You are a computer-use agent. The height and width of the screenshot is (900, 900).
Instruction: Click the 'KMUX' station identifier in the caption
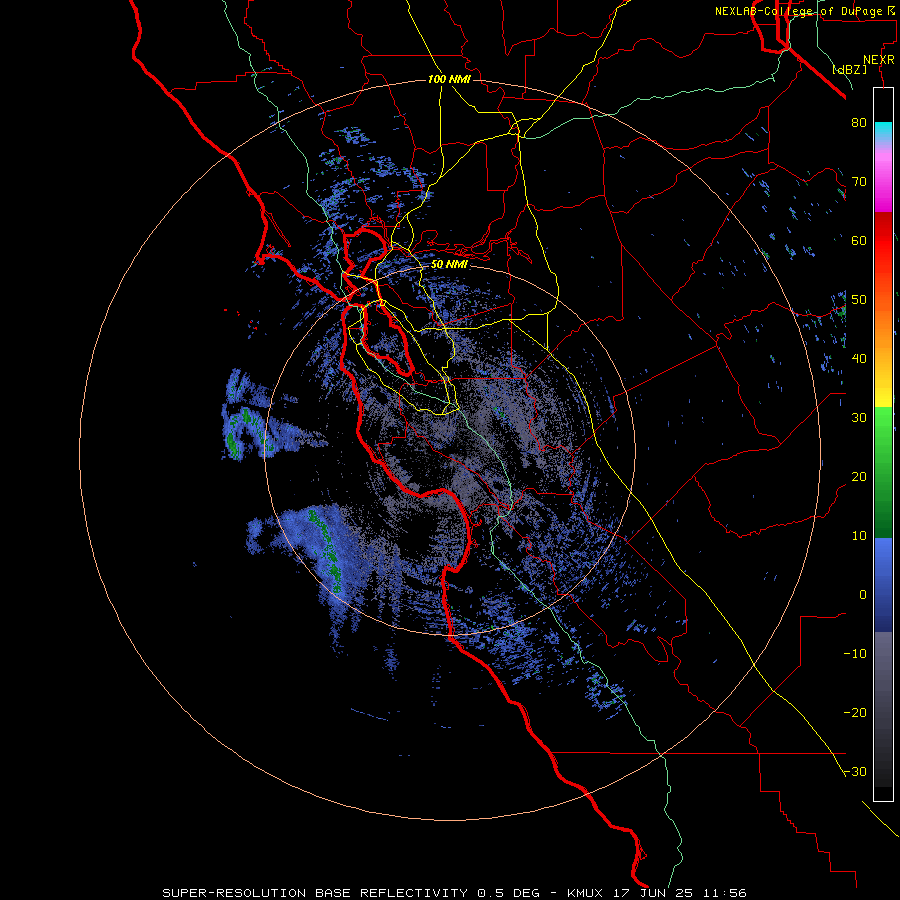(584, 893)
